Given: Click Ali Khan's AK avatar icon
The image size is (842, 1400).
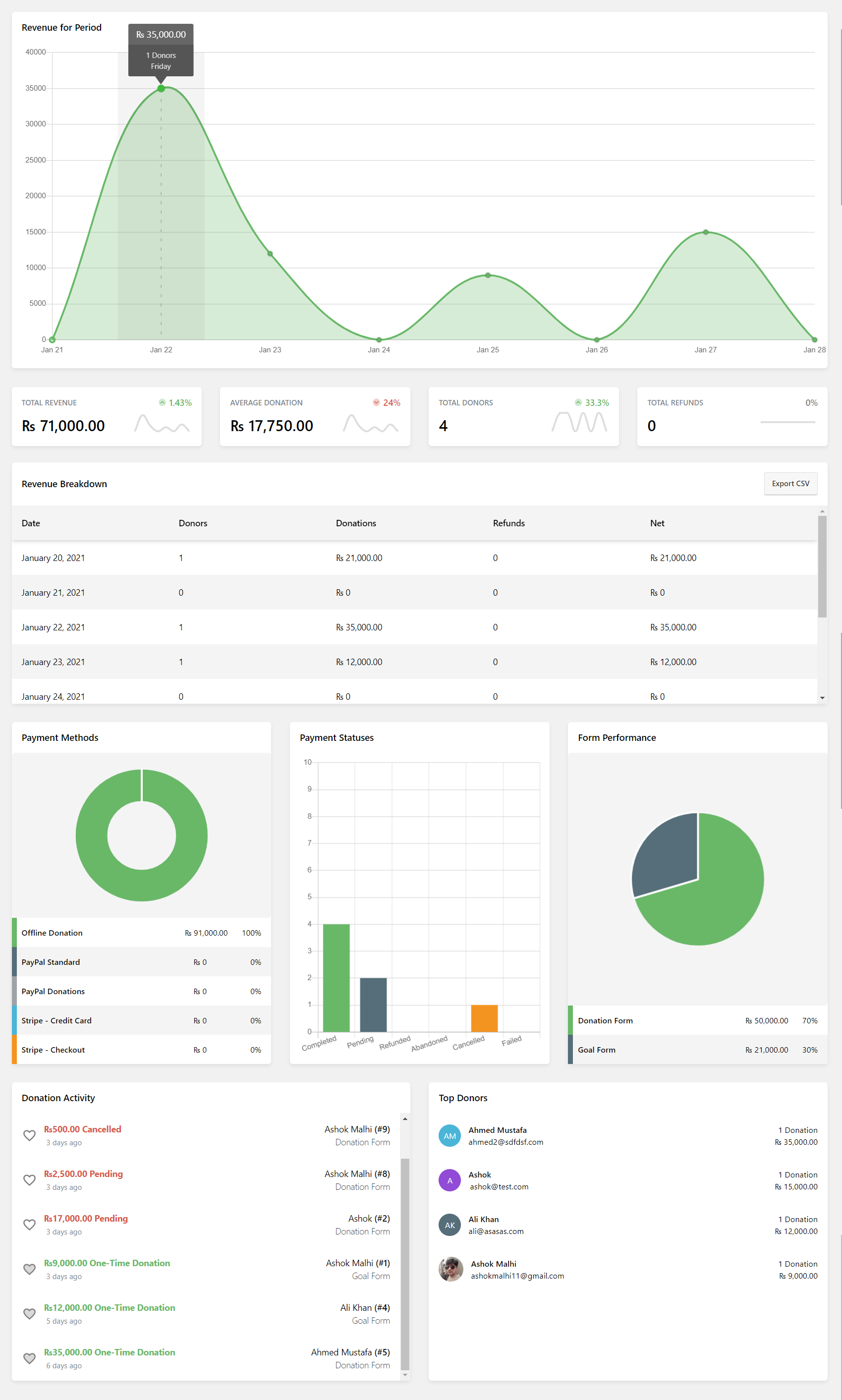Looking at the screenshot, I should click(x=449, y=1225).
